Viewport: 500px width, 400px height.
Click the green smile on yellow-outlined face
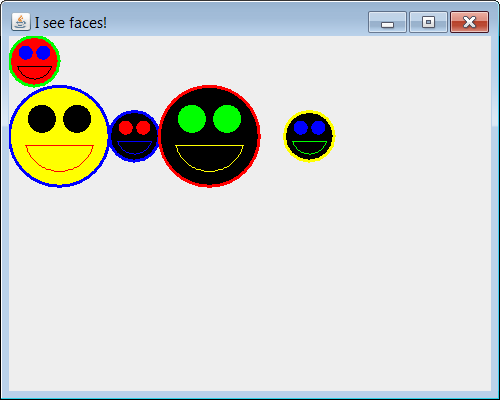pyautogui.click(x=309, y=148)
